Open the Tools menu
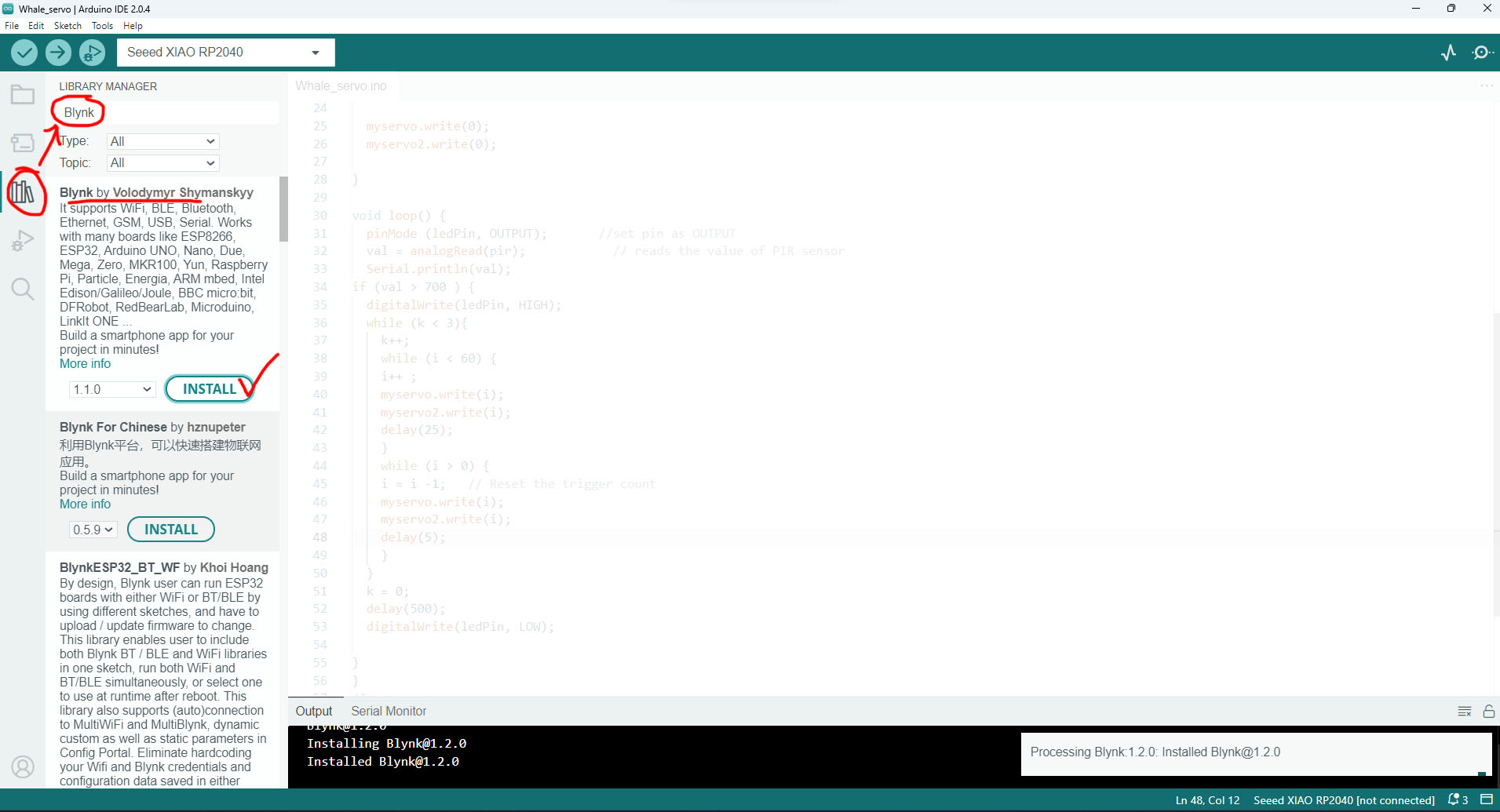 (x=102, y=26)
